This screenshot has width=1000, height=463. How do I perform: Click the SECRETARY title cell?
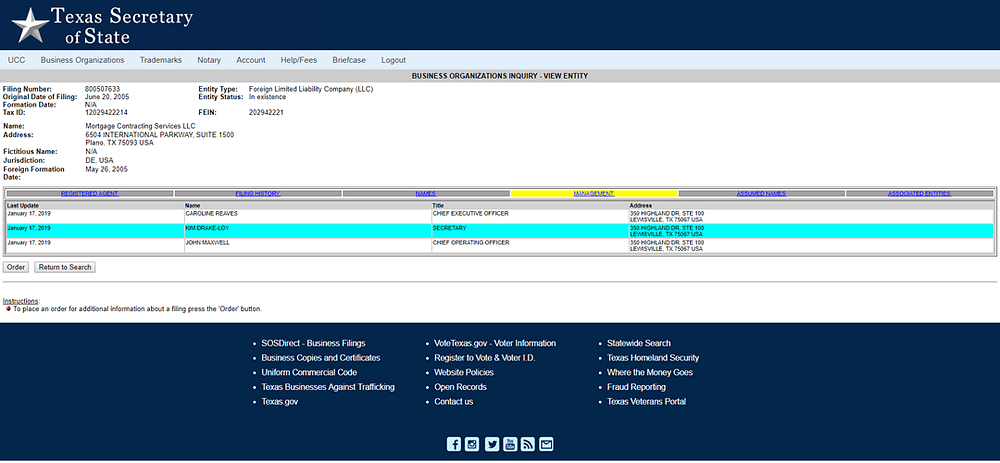tap(530, 232)
